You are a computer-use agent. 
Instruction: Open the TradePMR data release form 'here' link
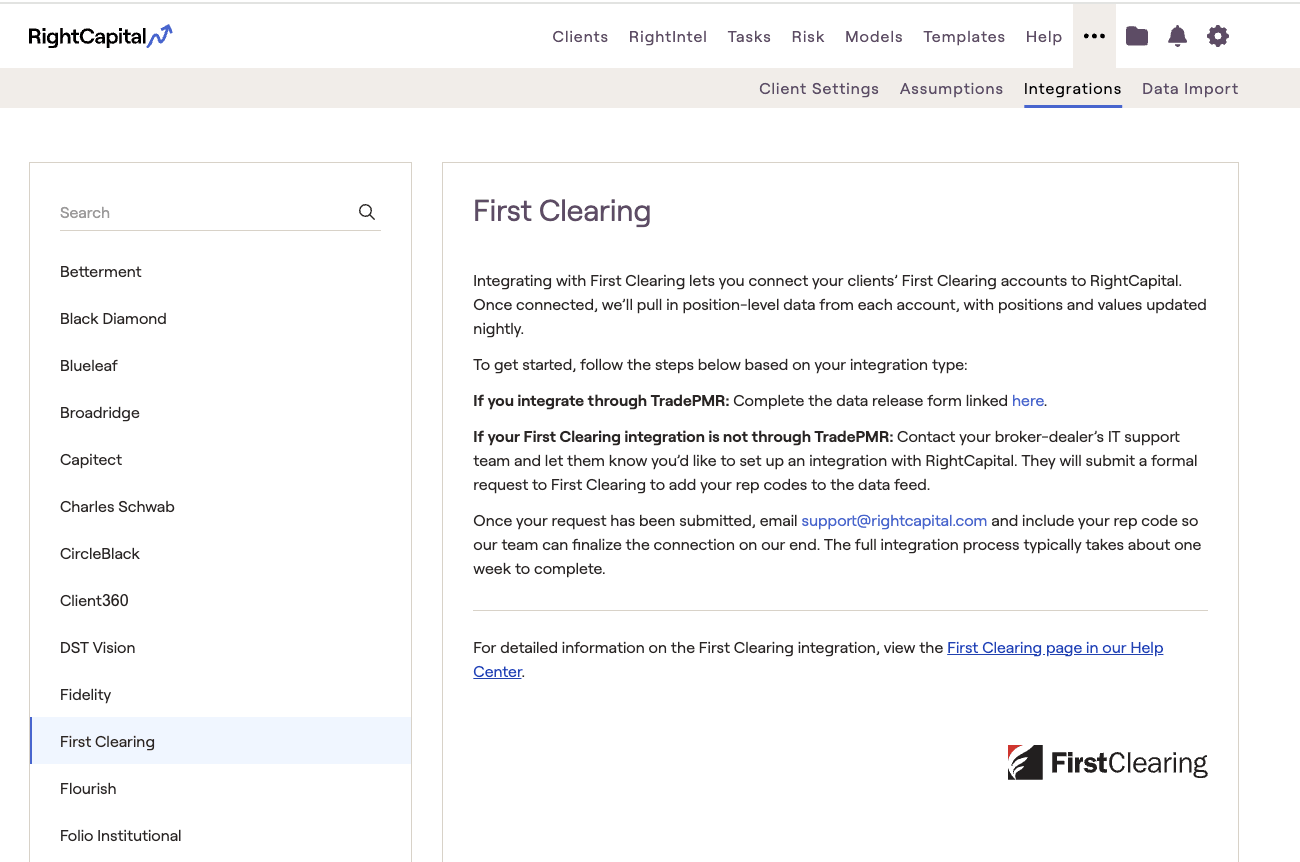[x=1027, y=401]
